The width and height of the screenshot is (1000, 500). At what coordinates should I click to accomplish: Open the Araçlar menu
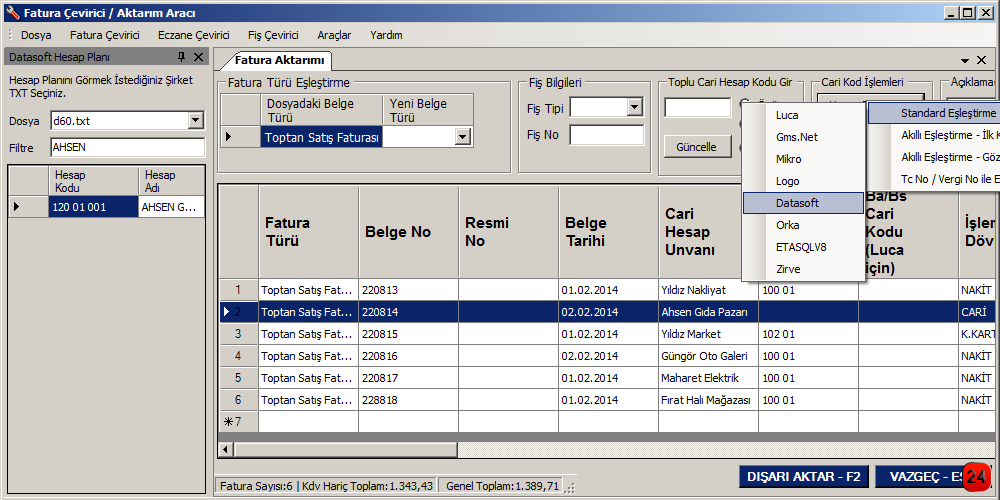(334, 35)
